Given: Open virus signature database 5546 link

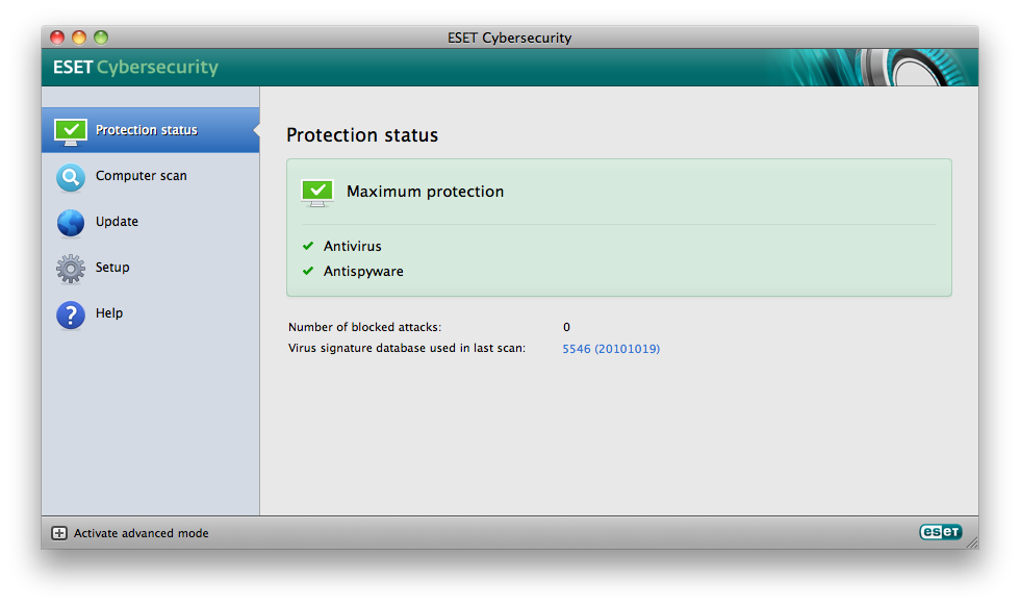Looking at the screenshot, I should coord(611,349).
